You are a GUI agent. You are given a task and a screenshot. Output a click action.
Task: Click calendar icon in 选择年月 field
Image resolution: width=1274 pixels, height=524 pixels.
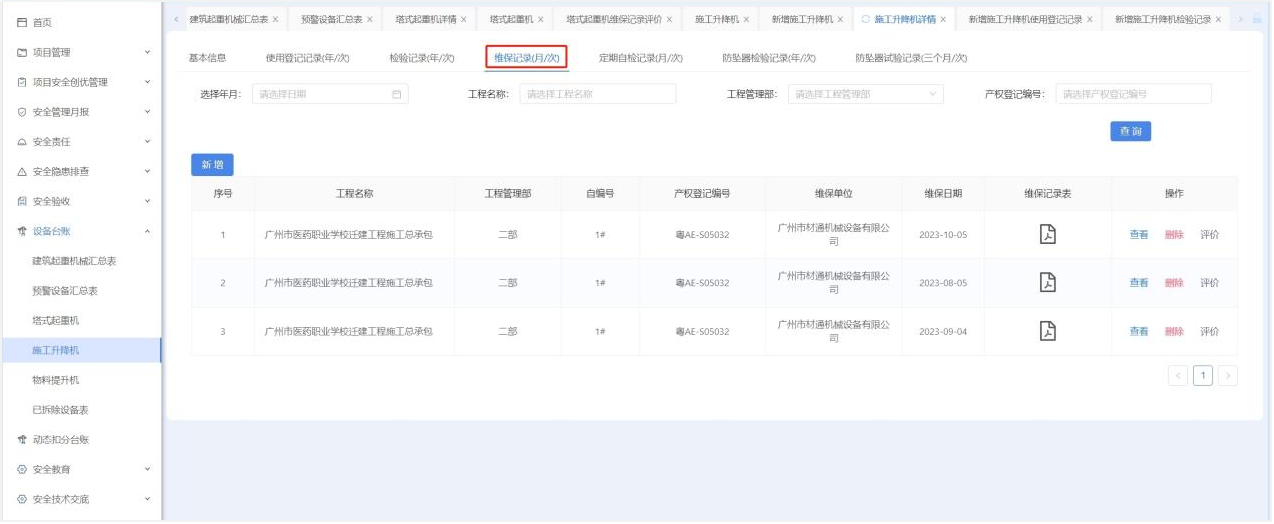click(396, 94)
